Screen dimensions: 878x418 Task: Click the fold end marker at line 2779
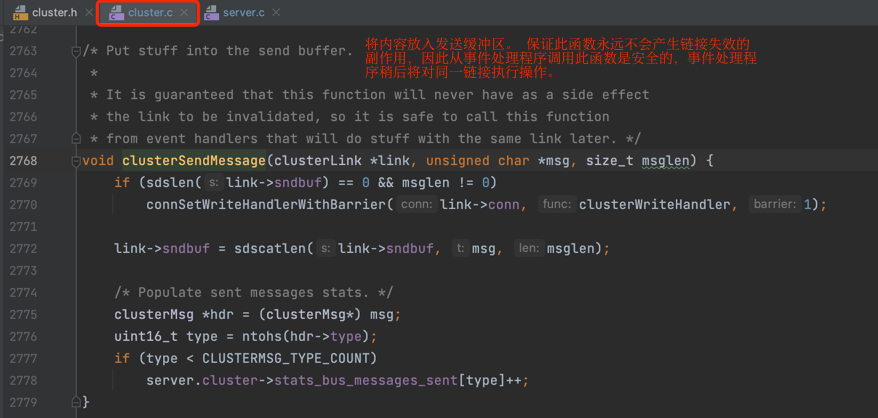tap(76, 402)
